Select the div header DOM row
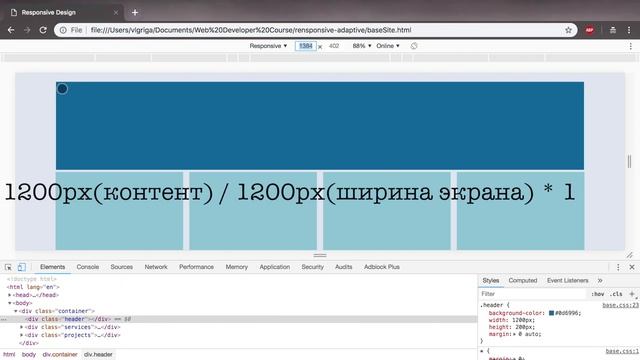Screen dimensions: 640x360 click(x=238, y=319)
